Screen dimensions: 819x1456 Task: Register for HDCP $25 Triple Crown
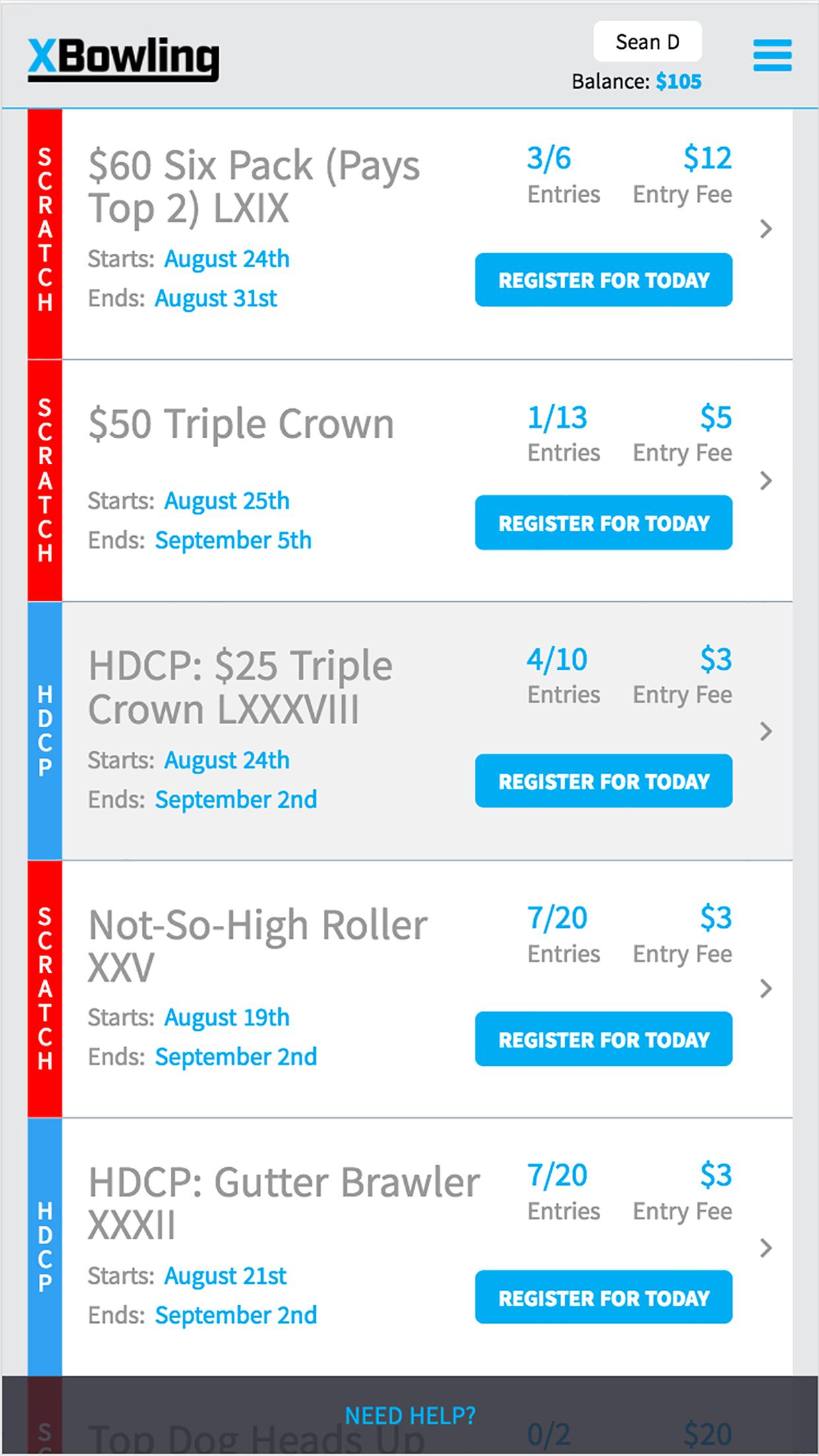[603, 781]
